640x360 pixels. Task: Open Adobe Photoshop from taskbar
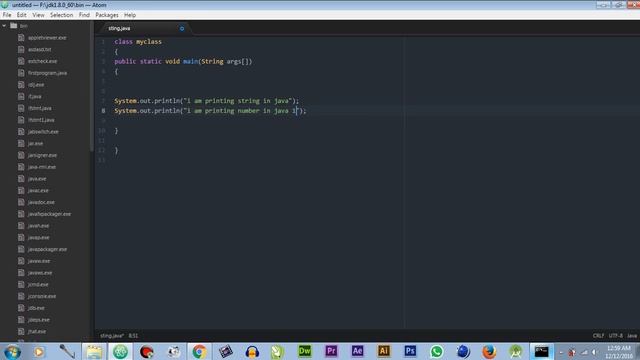click(x=410, y=351)
